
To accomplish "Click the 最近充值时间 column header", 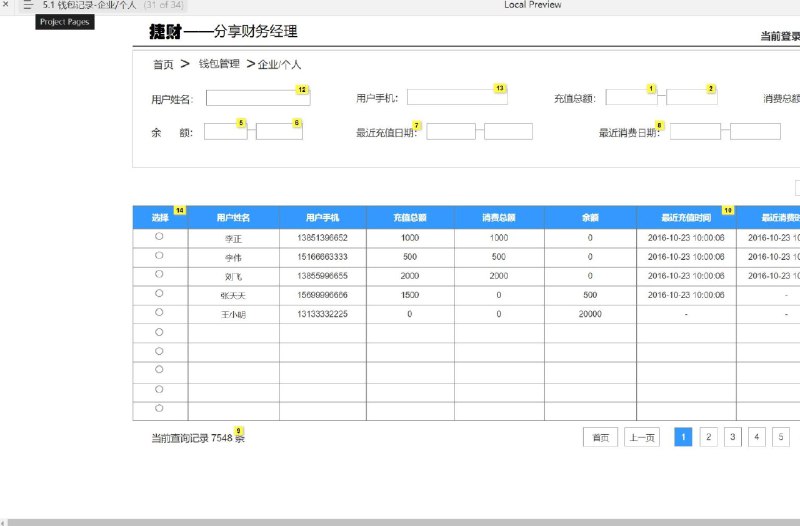I will 686,218.
